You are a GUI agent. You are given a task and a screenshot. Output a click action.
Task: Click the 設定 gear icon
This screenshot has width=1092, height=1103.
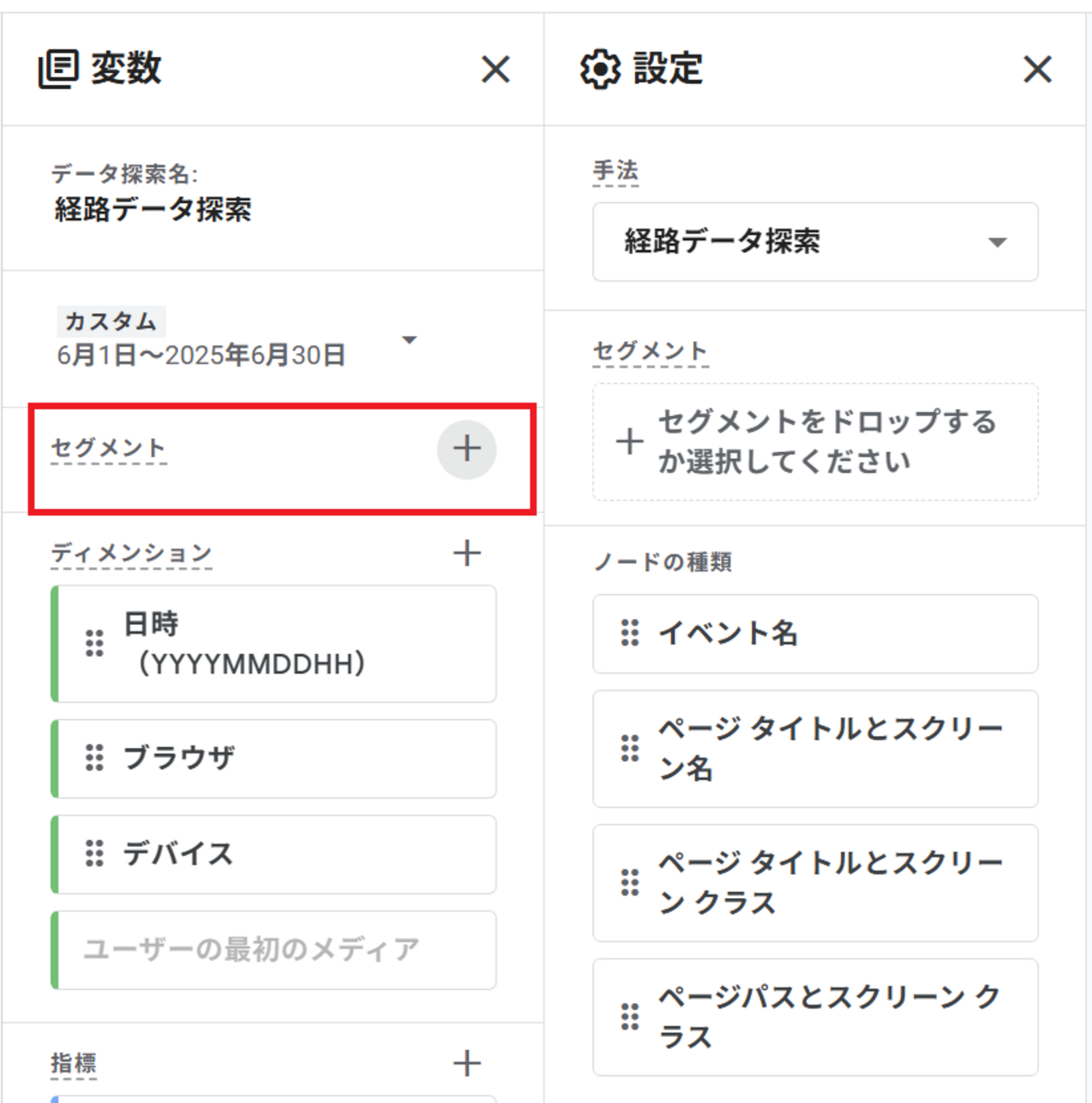pos(600,69)
